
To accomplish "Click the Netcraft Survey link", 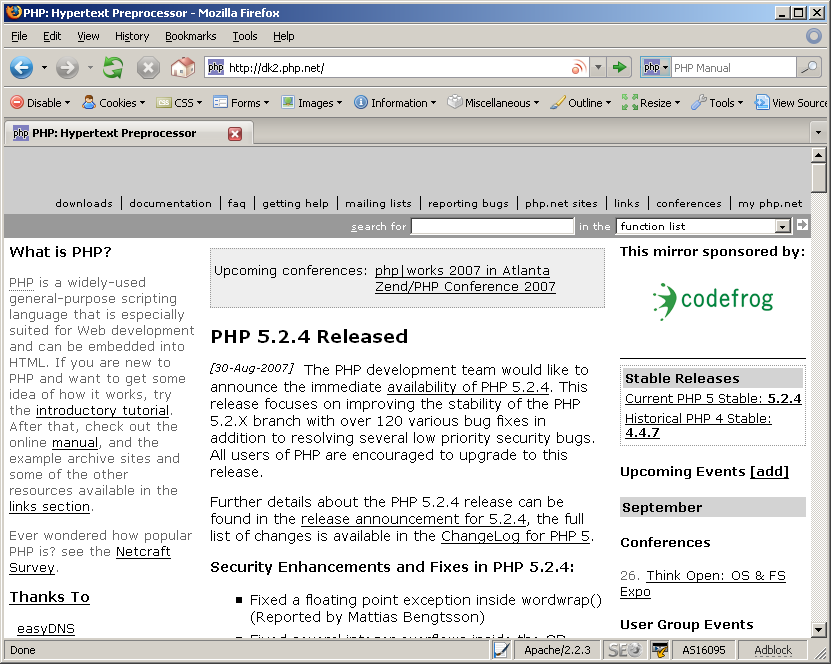I will click(90, 560).
